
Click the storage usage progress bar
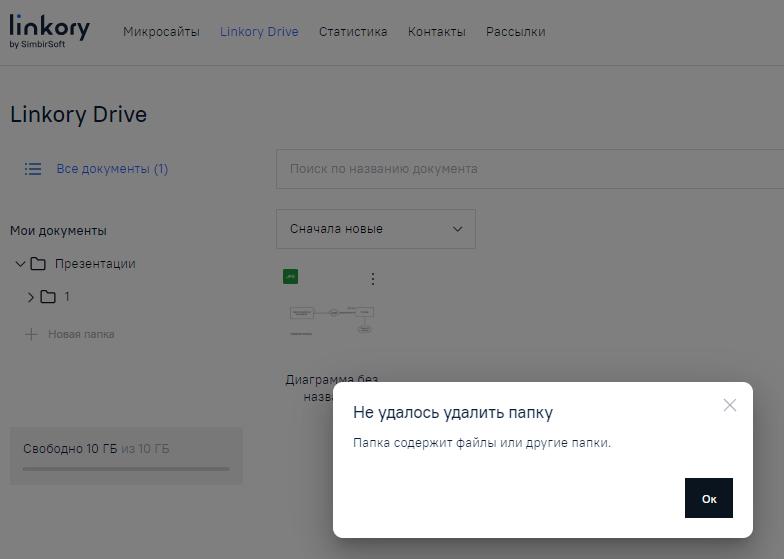coord(126,469)
